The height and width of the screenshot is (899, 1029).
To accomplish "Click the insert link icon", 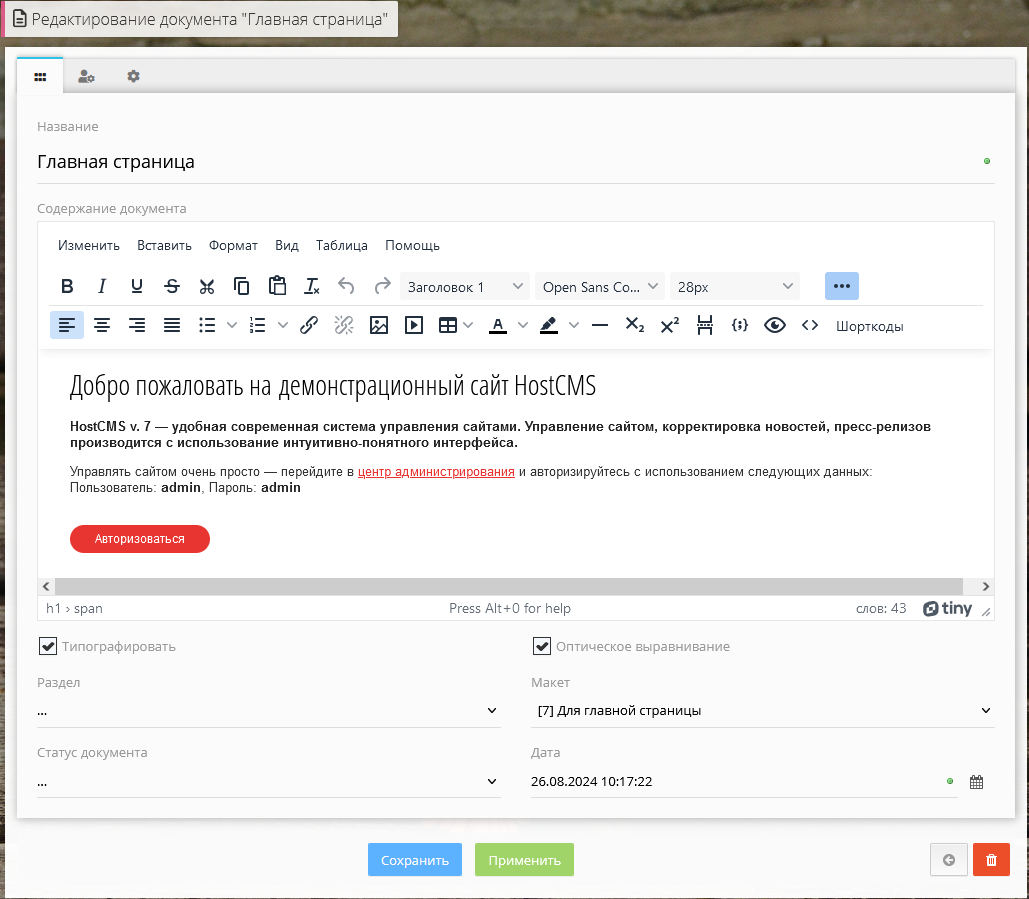I will click(x=309, y=325).
